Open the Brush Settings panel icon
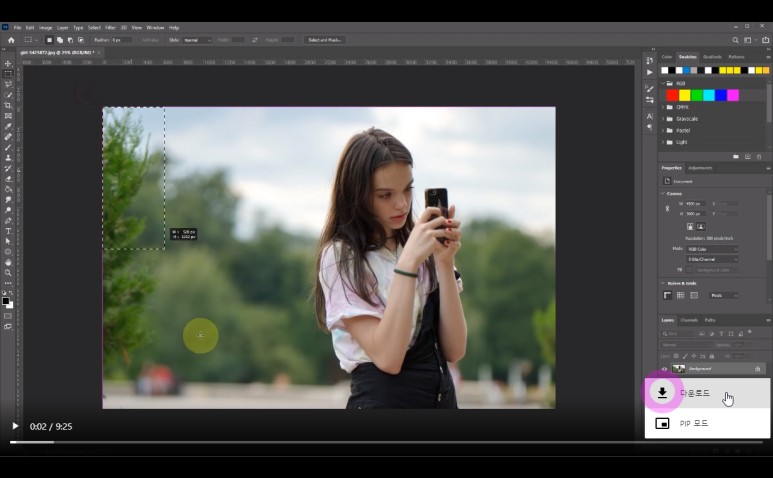The height and width of the screenshot is (478, 773). point(650,89)
